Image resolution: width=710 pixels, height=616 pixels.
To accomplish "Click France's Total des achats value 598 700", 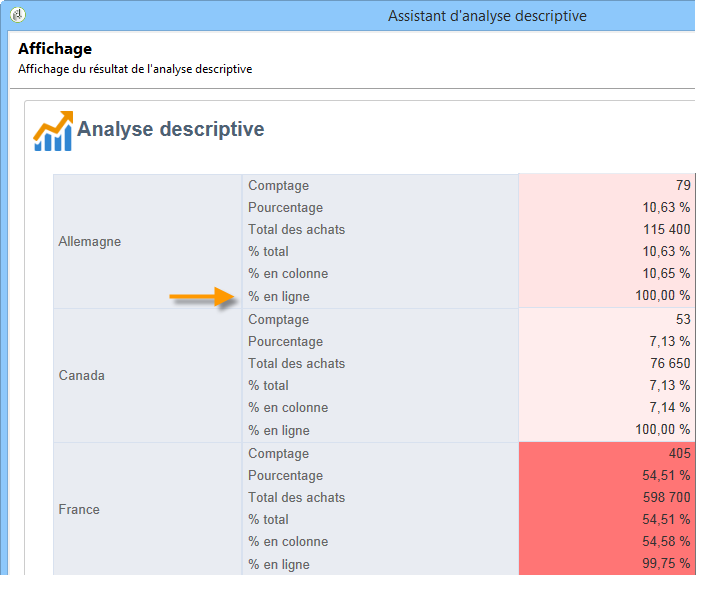I will tap(662, 497).
